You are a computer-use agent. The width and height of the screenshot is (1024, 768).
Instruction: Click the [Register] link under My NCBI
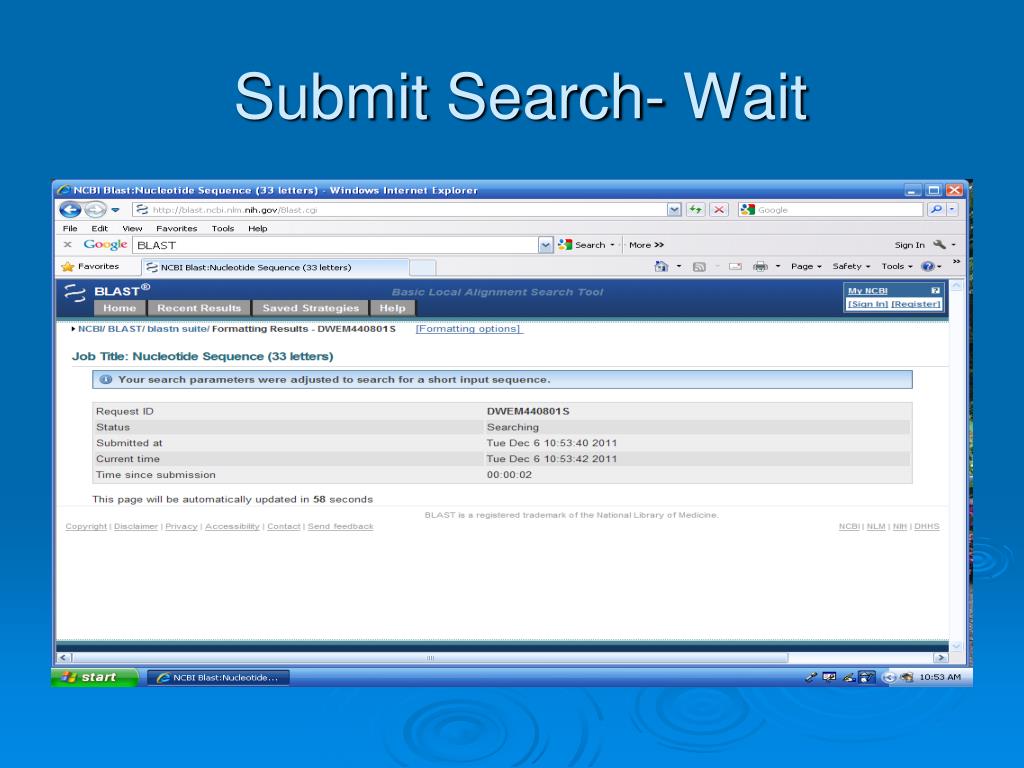[x=916, y=304]
